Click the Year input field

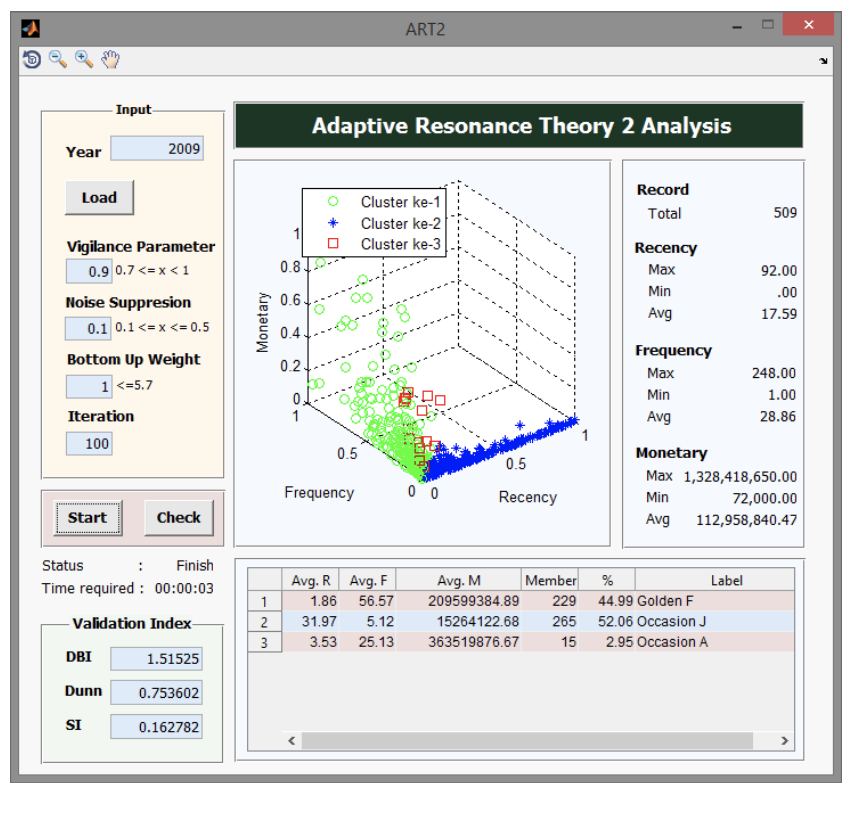click(x=157, y=149)
